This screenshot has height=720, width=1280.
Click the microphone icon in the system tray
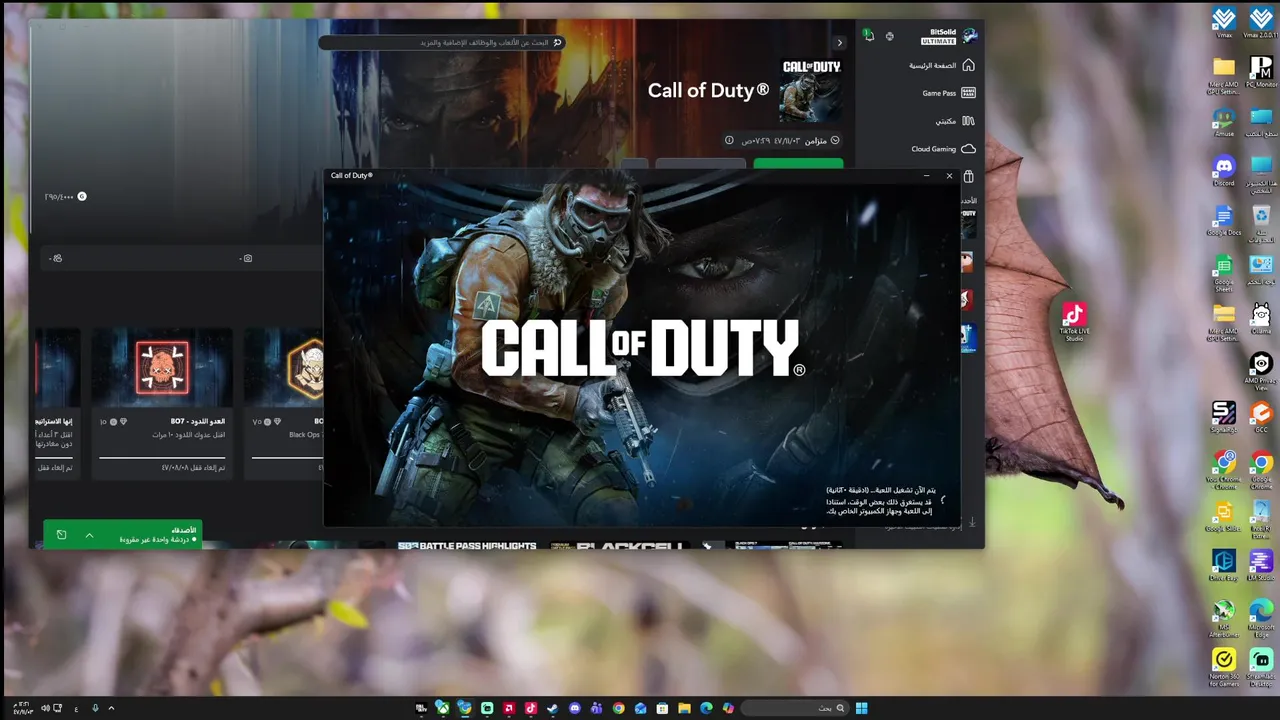click(x=95, y=708)
